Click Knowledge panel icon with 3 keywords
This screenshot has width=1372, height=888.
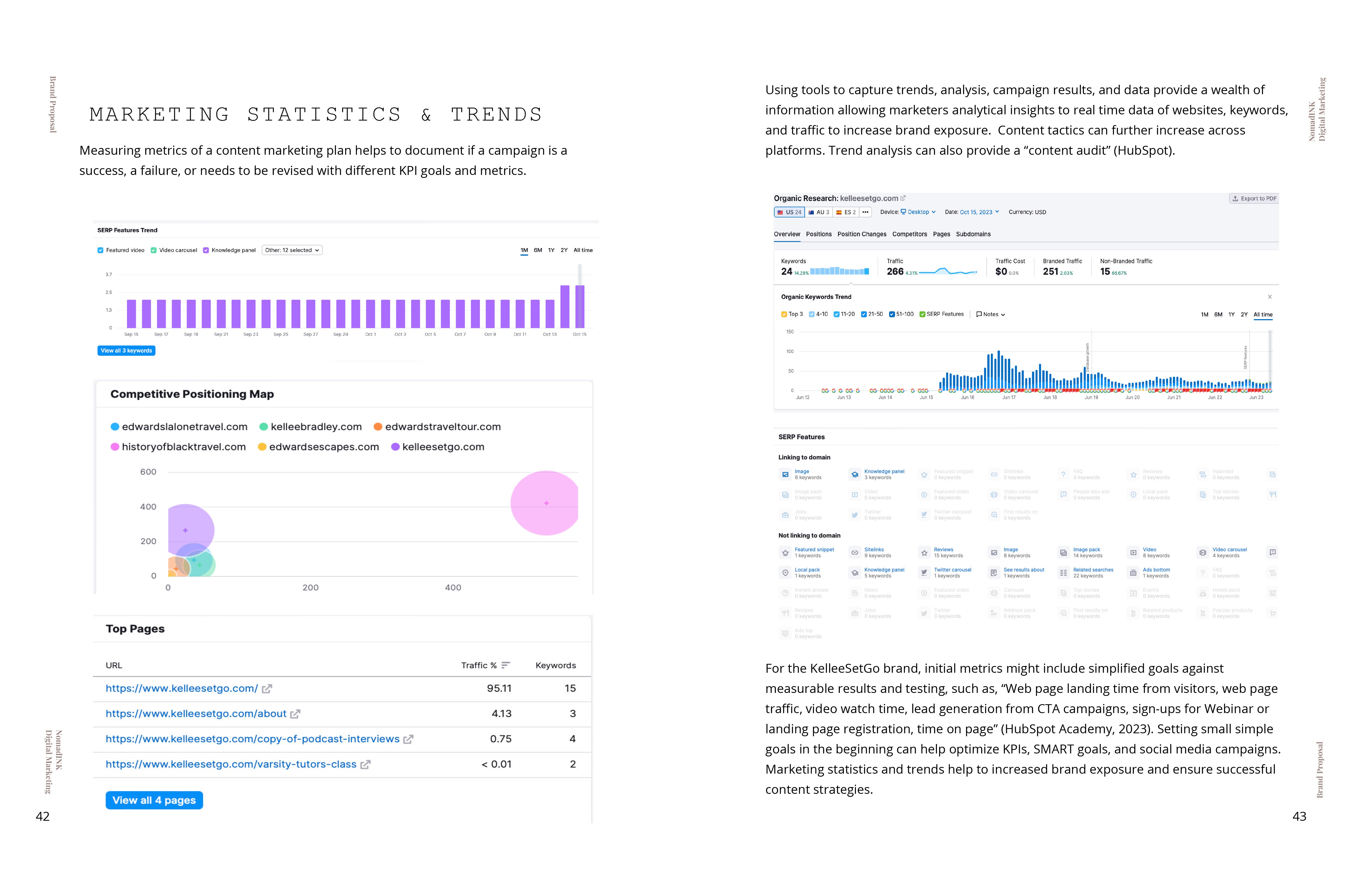pyautogui.click(x=855, y=475)
